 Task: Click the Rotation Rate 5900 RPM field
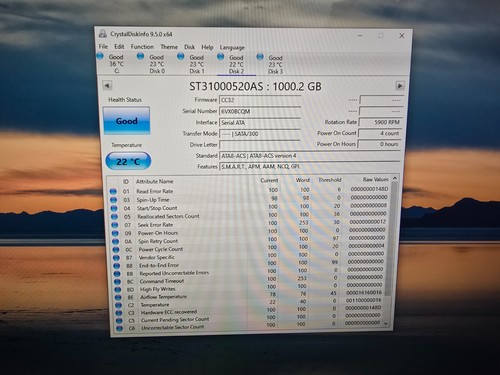pyautogui.click(x=380, y=122)
